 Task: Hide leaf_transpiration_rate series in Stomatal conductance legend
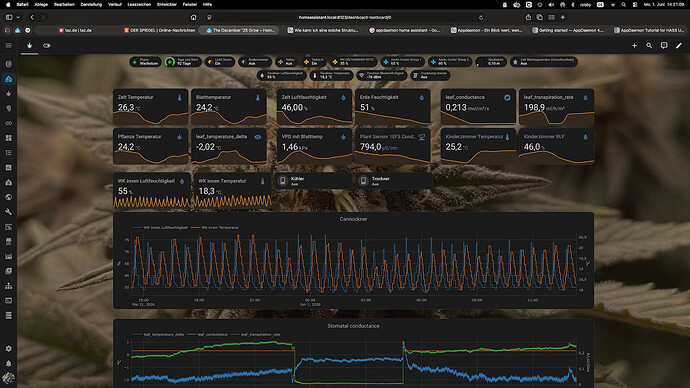256,334
